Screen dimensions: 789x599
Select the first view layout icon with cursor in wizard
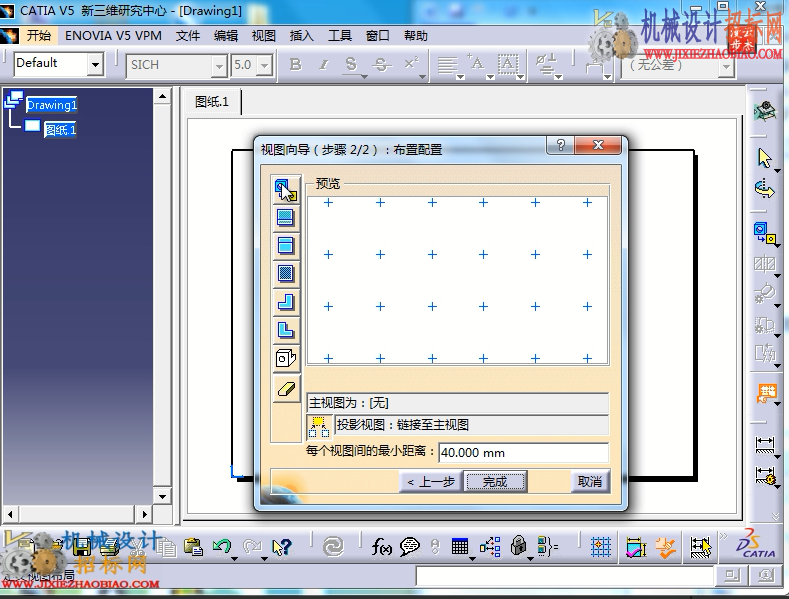[286, 190]
